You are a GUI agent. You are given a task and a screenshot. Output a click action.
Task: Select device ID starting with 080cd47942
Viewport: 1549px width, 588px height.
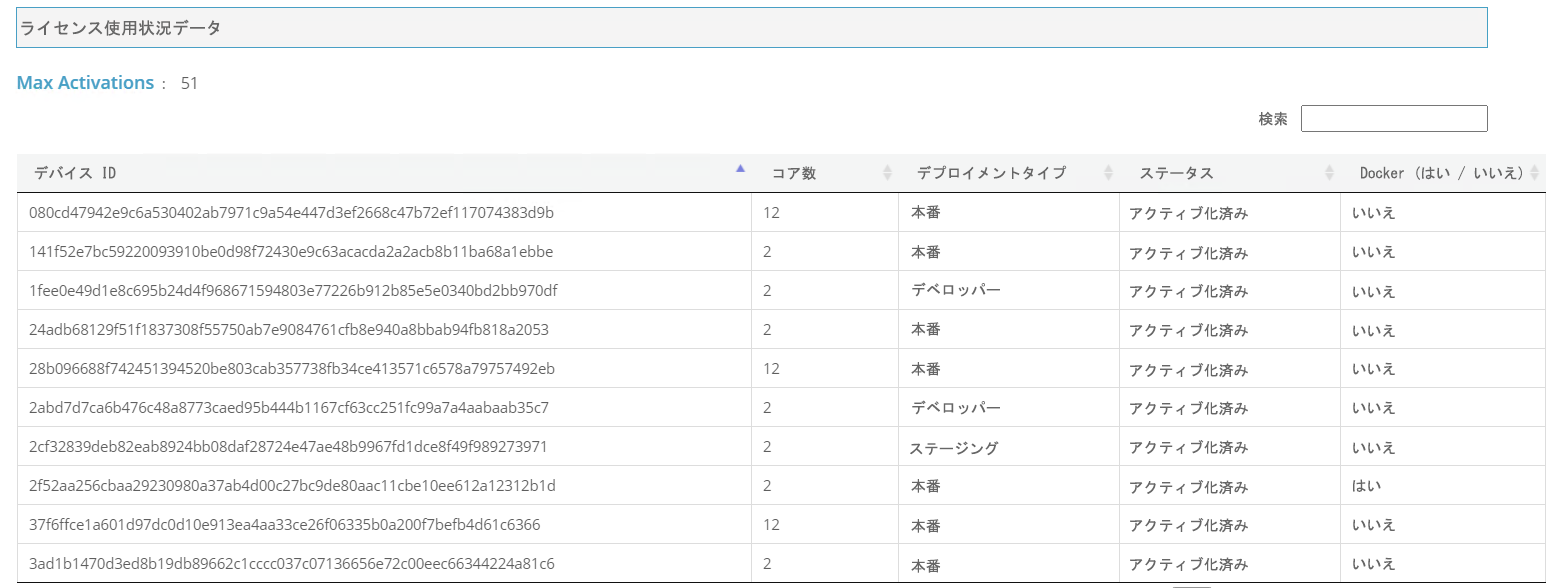tap(291, 212)
